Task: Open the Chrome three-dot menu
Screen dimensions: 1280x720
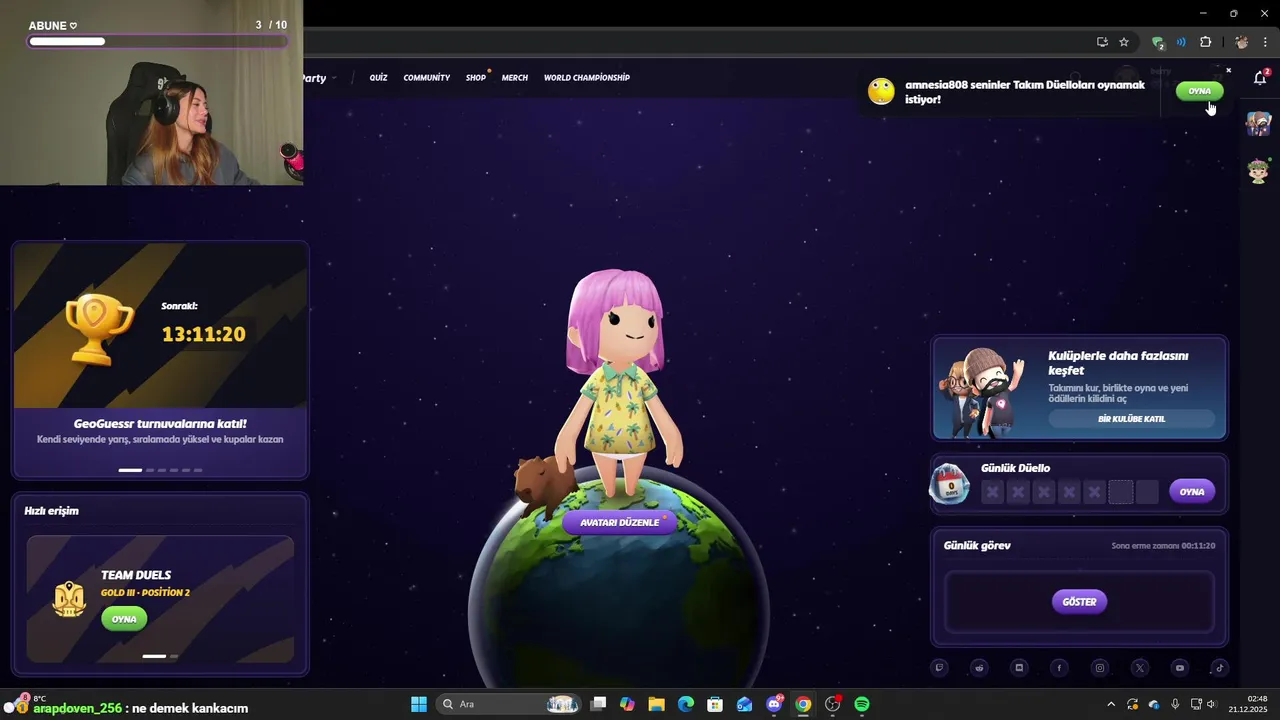Action: (x=1265, y=42)
